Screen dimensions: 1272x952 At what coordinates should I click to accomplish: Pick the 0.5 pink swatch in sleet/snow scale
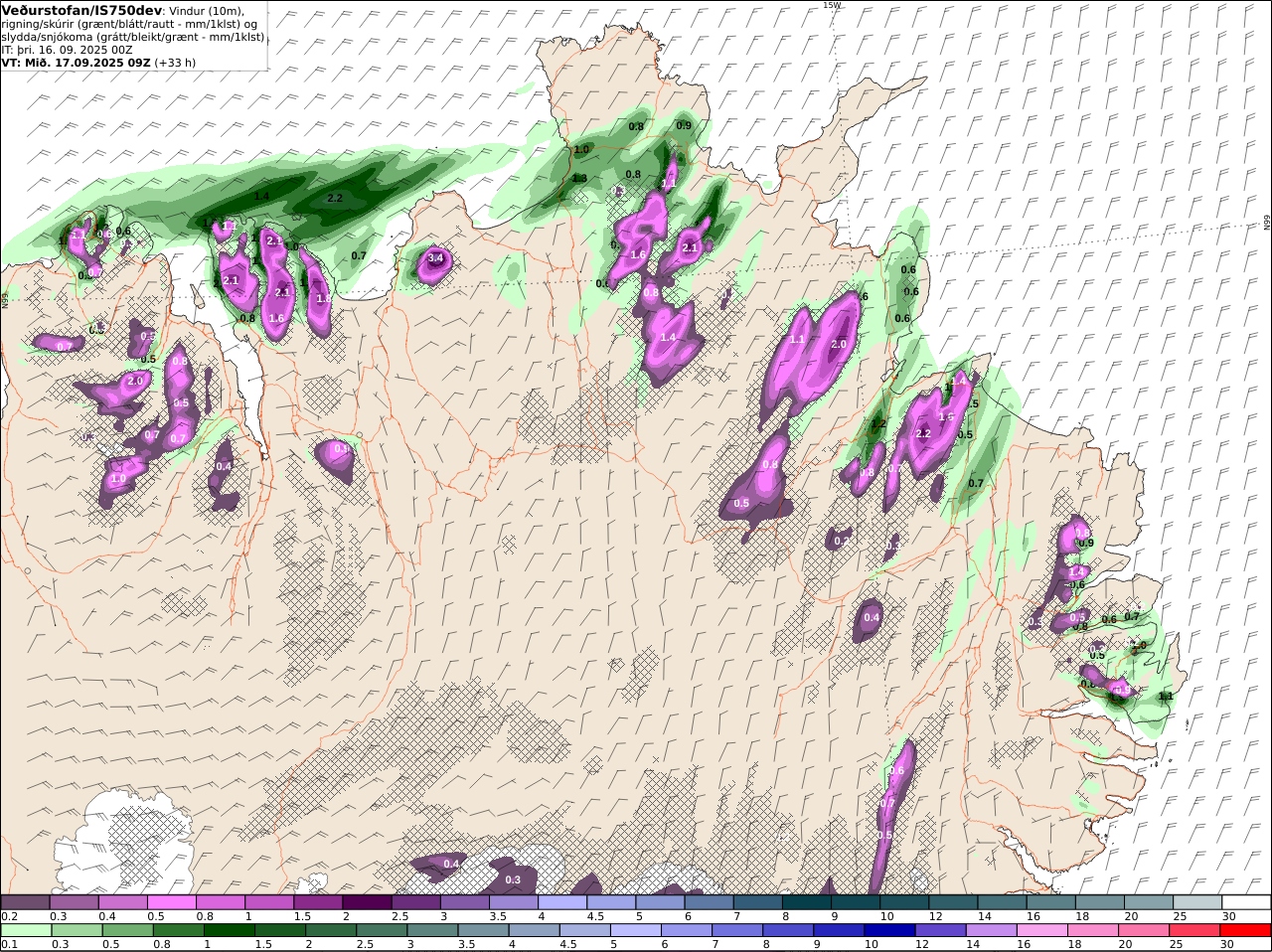pyautogui.click(x=171, y=902)
